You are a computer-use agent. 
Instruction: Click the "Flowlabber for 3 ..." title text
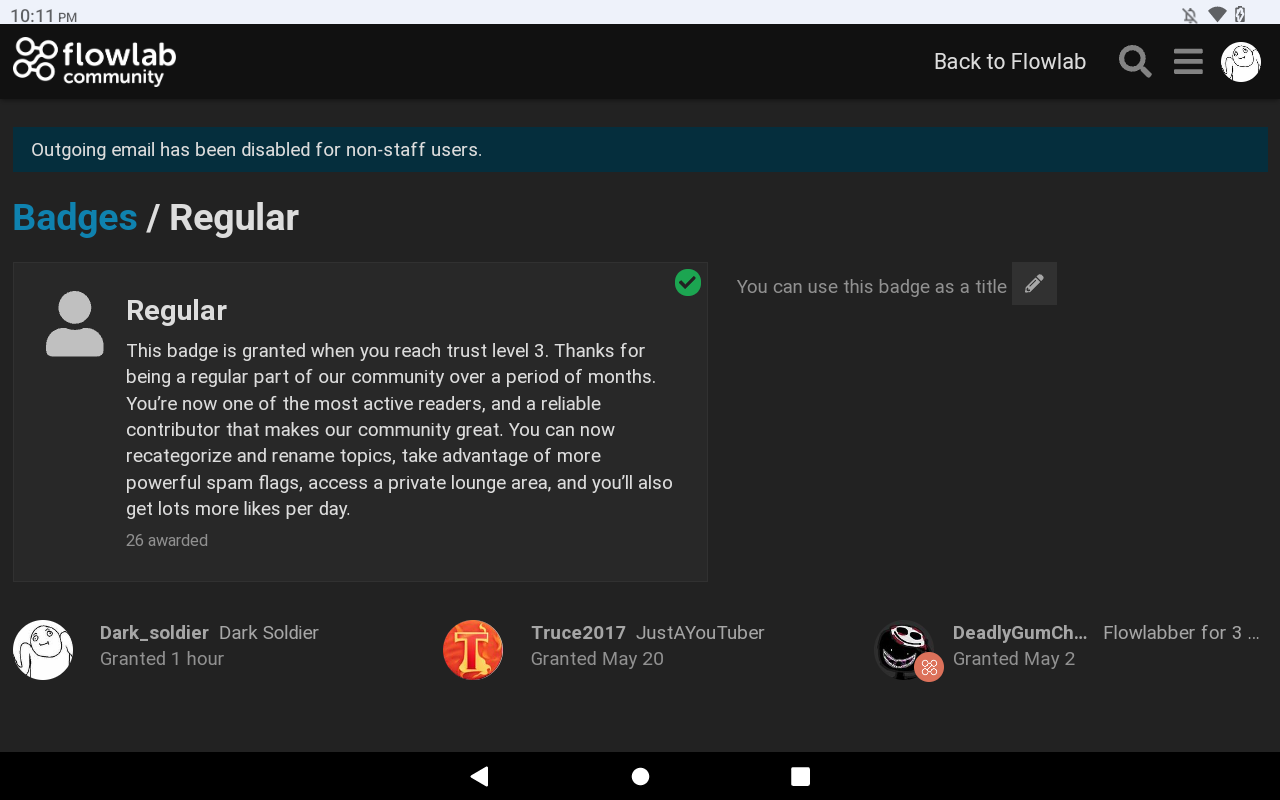pos(1181,633)
